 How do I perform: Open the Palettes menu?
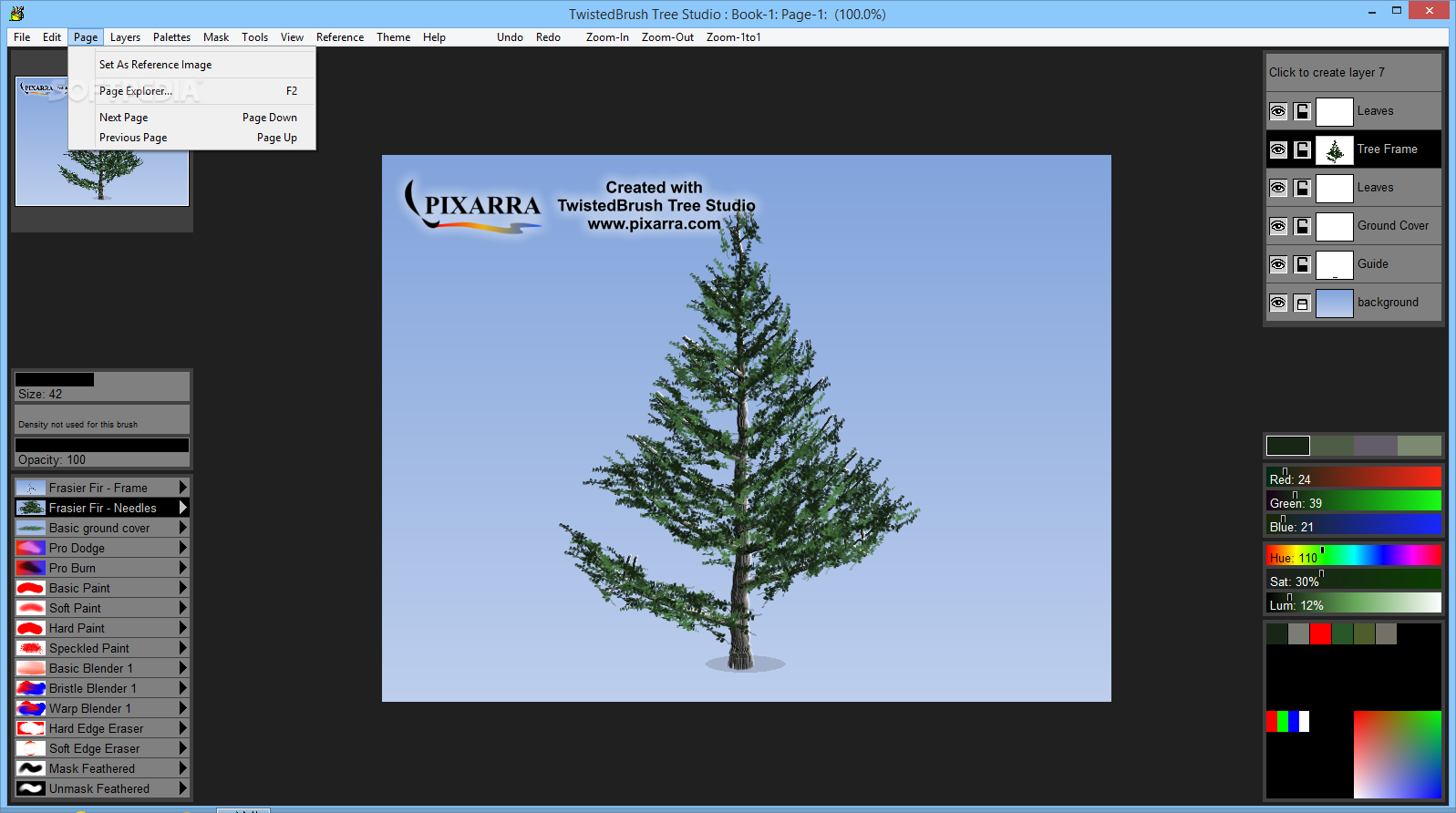[171, 37]
